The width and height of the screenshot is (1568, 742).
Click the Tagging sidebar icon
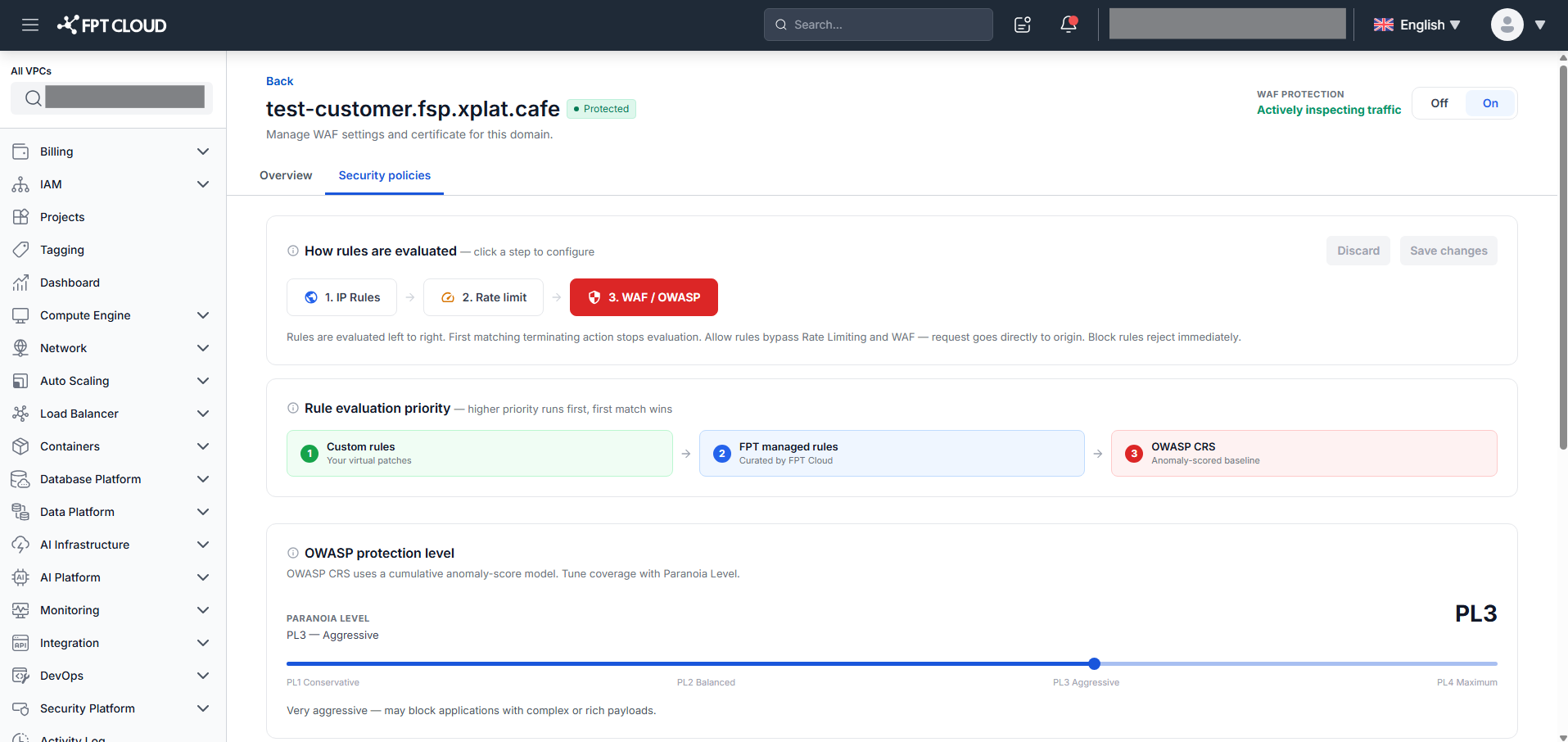(20, 250)
